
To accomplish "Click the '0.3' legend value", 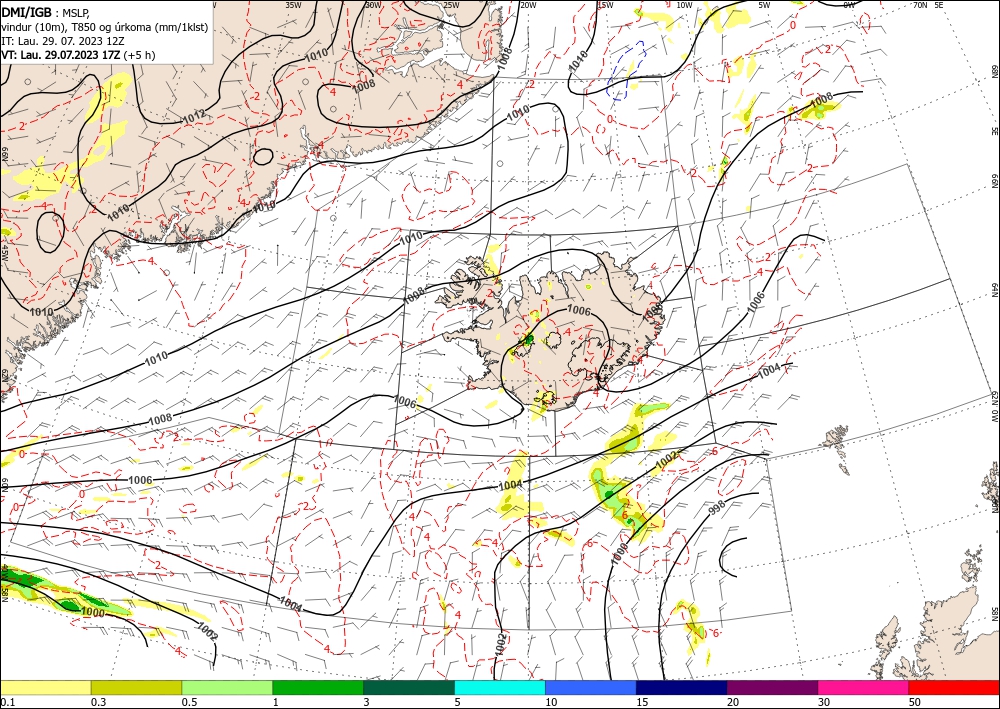I will 98,702.
